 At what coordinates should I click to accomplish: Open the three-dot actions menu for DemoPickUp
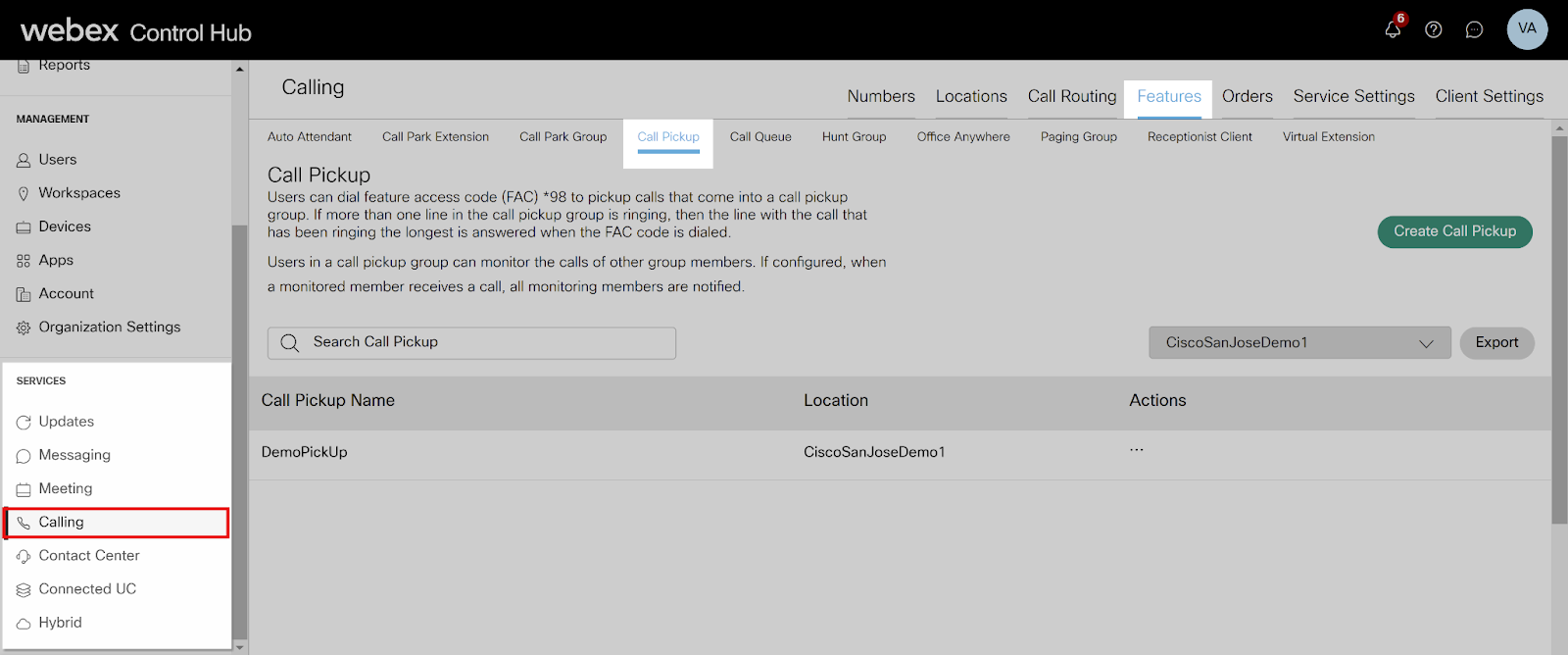pos(1136,450)
